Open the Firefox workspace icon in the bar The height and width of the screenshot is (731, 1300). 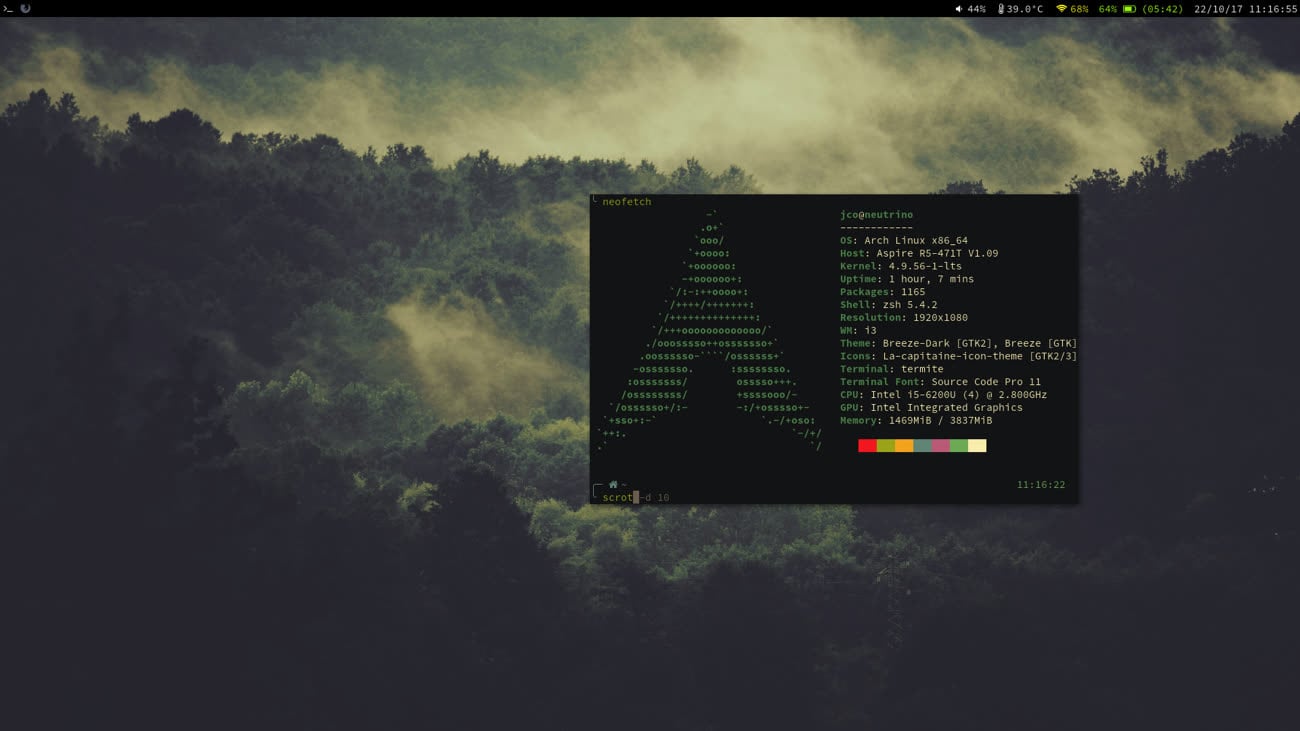click(25, 9)
